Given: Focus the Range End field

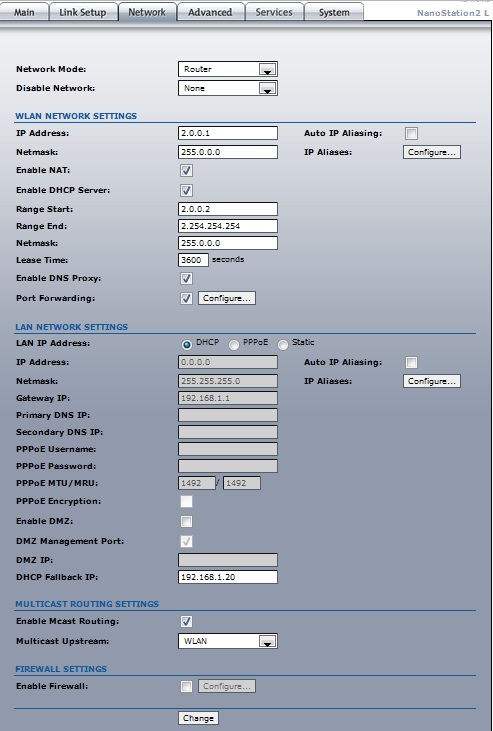Looking at the screenshot, I should (x=228, y=226).
